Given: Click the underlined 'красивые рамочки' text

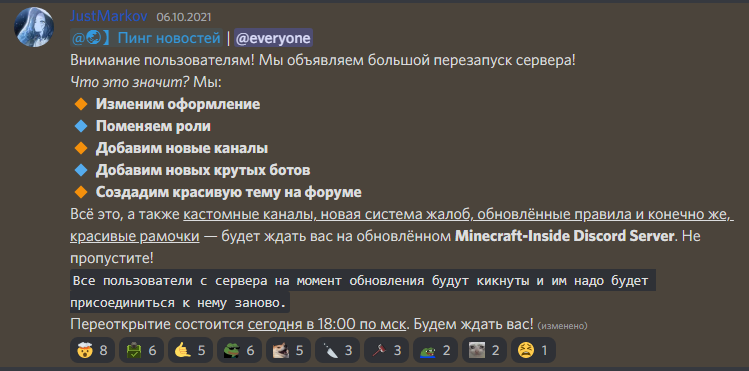Looking at the screenshot, I should click(135, 236).
